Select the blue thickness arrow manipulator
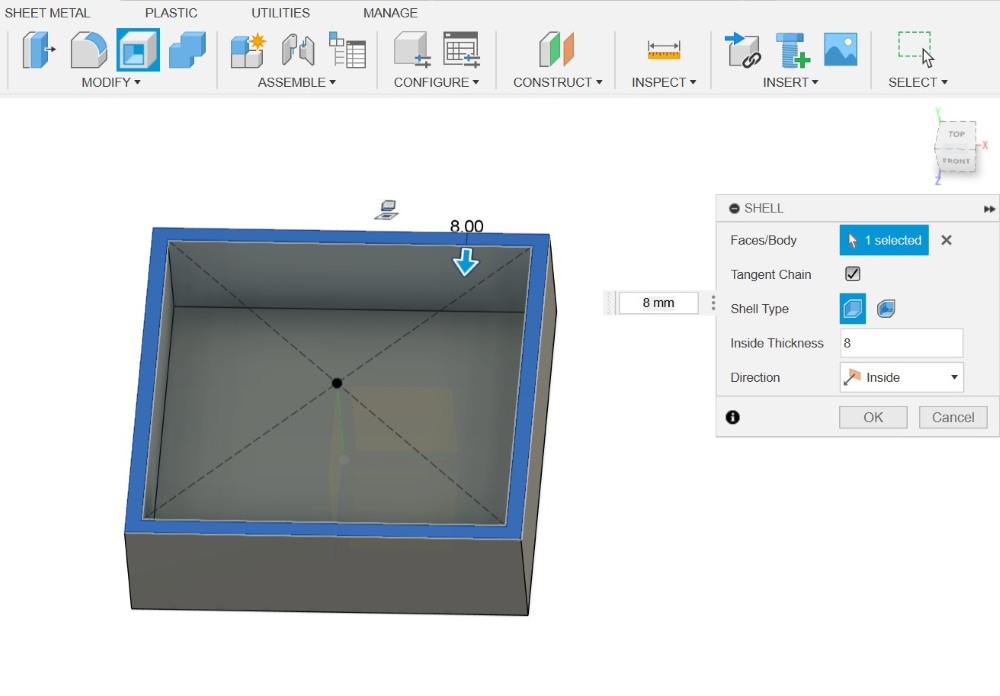Image resolution: width=1000 pixels, height=696 pixels. point(466,262)
